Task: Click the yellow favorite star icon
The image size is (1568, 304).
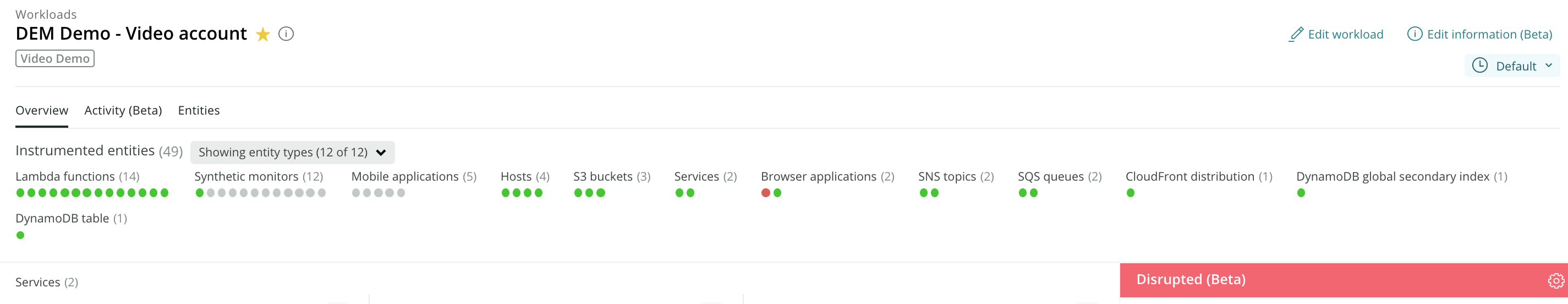Action: pos(263,34)
